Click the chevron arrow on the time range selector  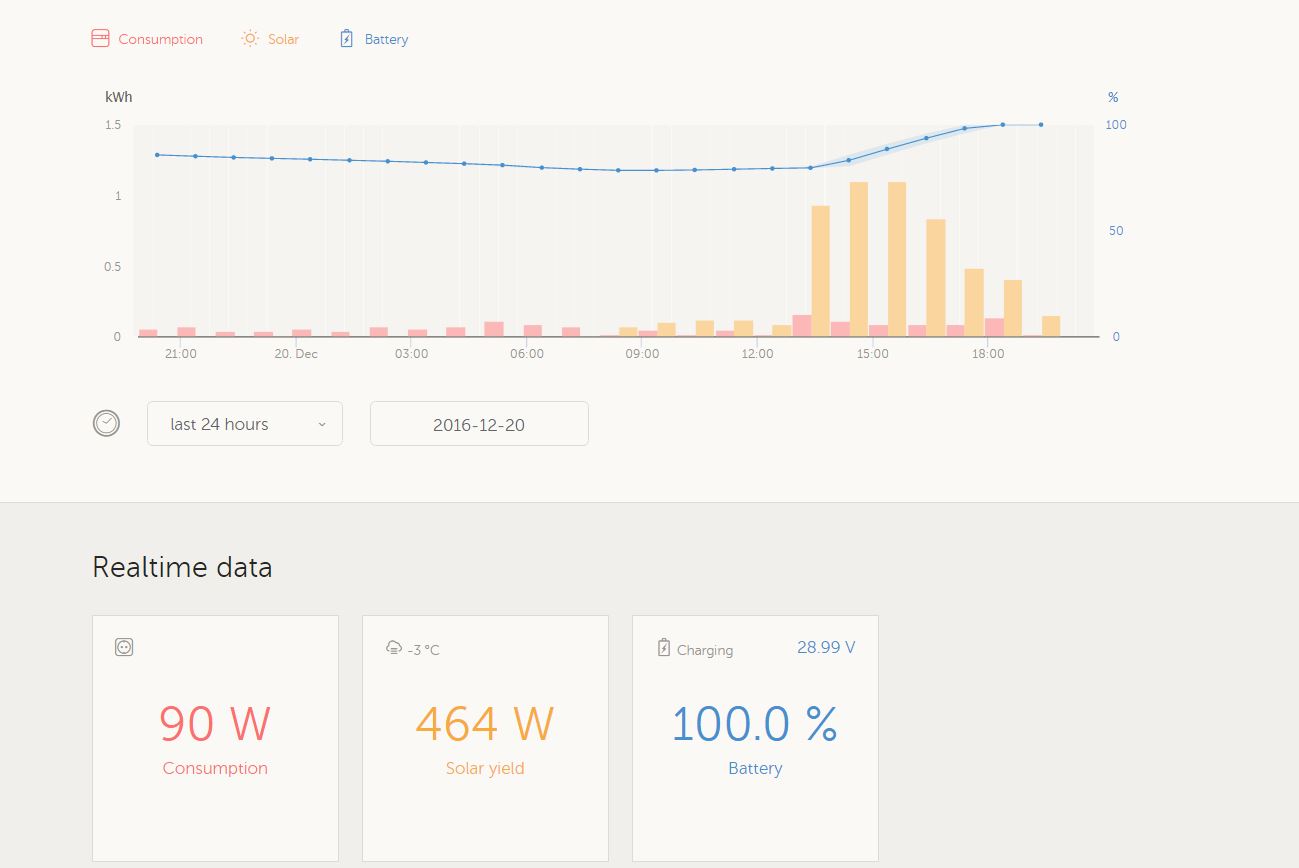pos(322,424)
